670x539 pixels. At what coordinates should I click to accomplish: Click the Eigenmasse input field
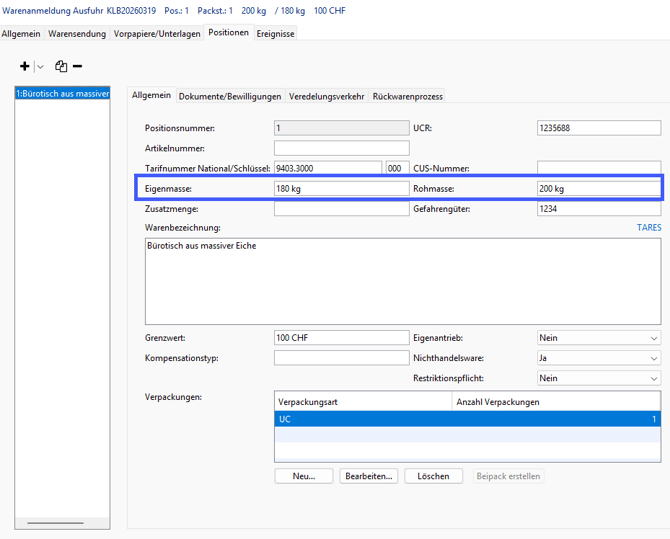point(340,189)
